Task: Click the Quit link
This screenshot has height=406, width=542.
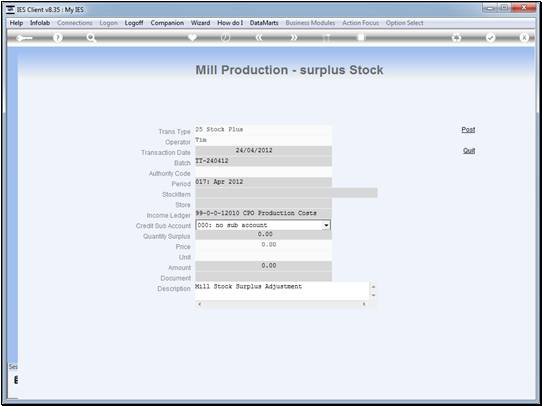Action: 469,151
